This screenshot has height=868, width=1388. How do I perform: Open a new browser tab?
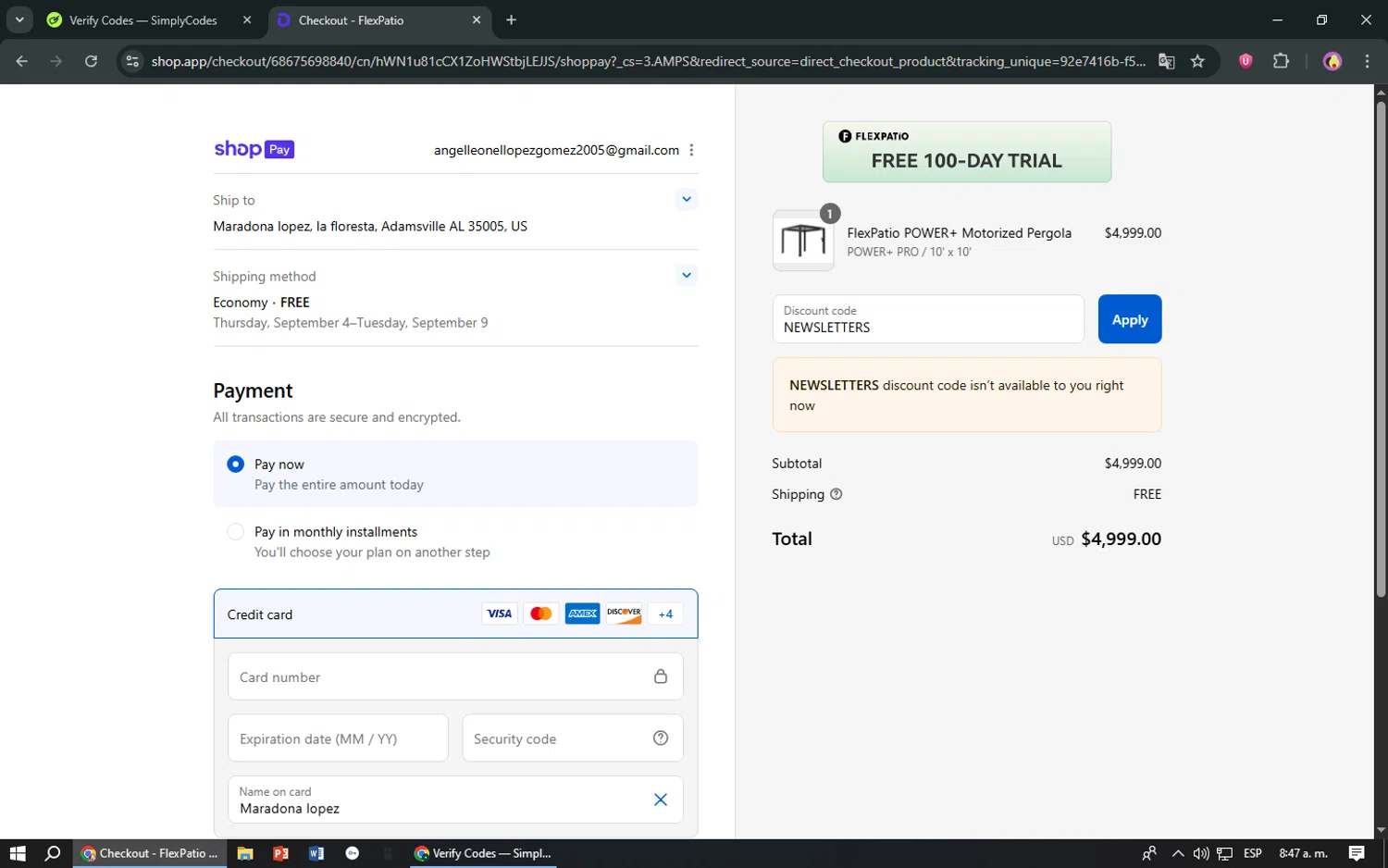[x=512, y=20]
